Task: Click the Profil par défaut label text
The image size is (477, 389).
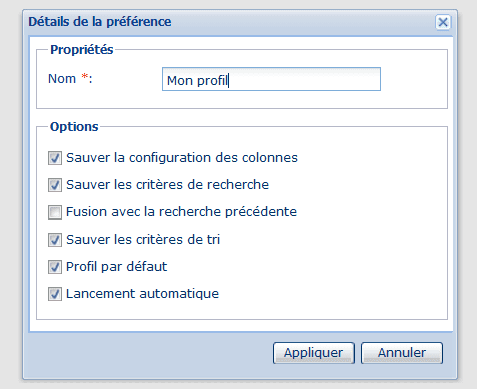Action: click(116, 267)
